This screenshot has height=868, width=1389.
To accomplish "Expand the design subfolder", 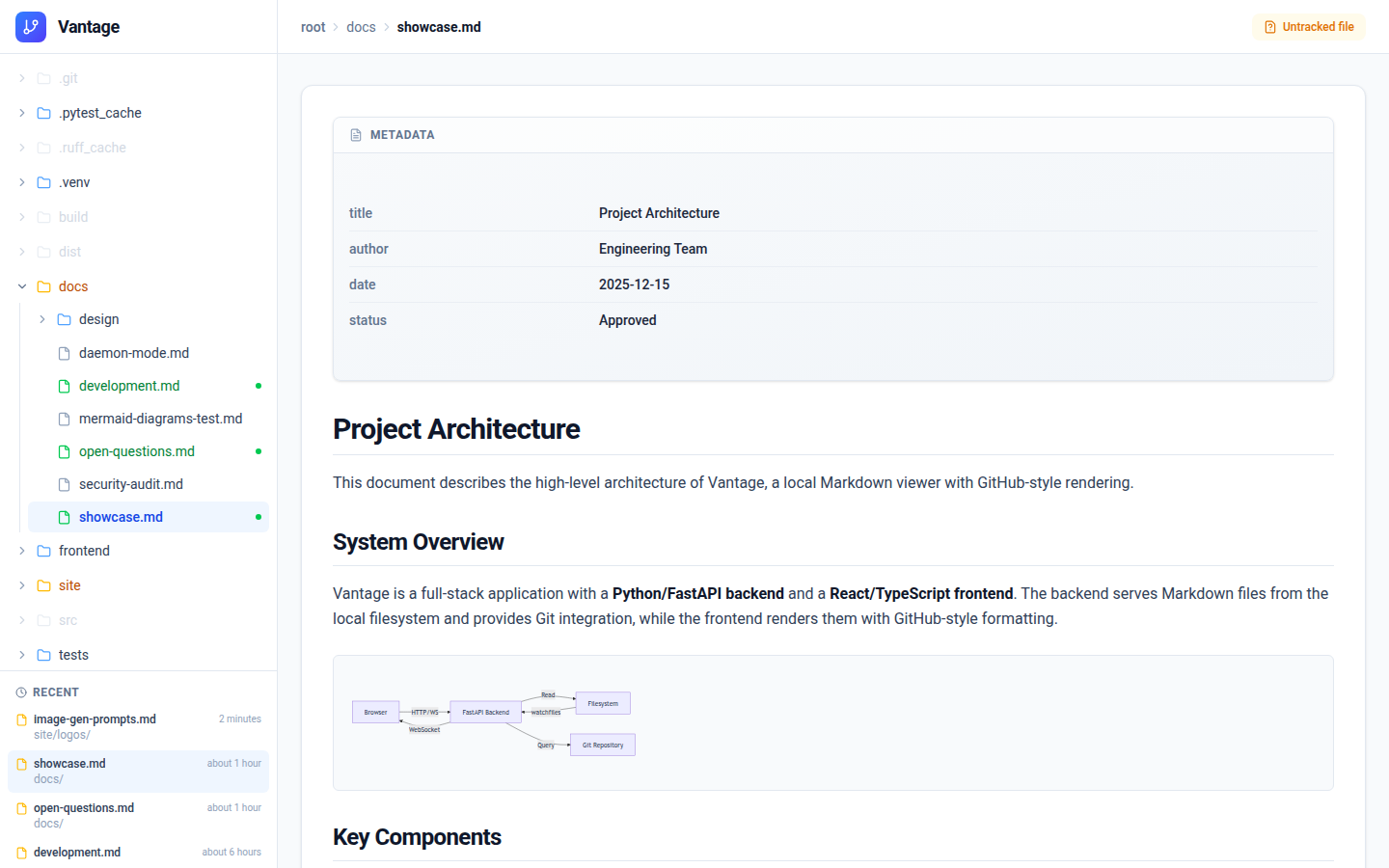I will (x=41, y=319).
